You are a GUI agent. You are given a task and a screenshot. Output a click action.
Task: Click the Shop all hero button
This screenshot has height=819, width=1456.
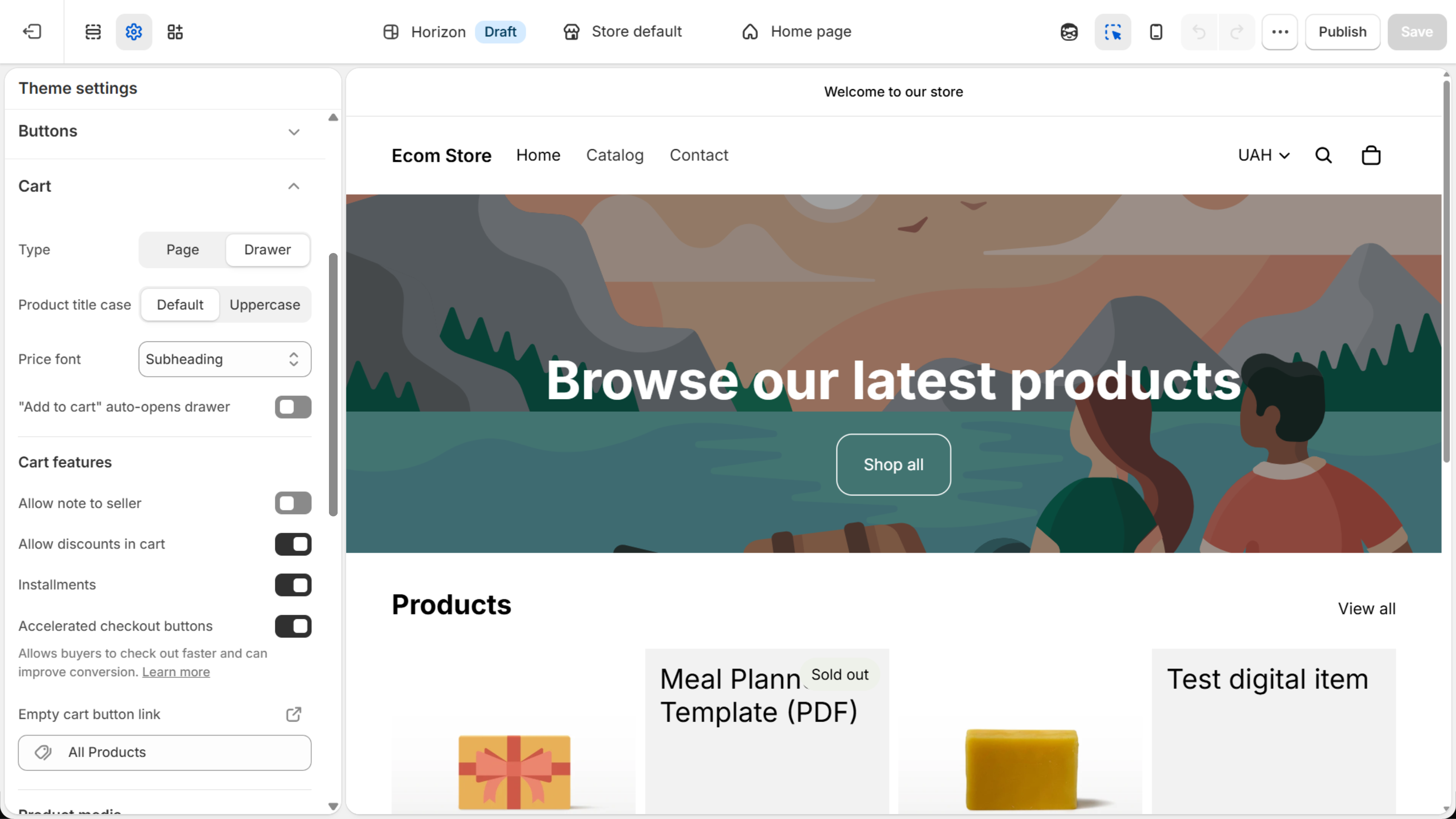click(x=893, y=464)
